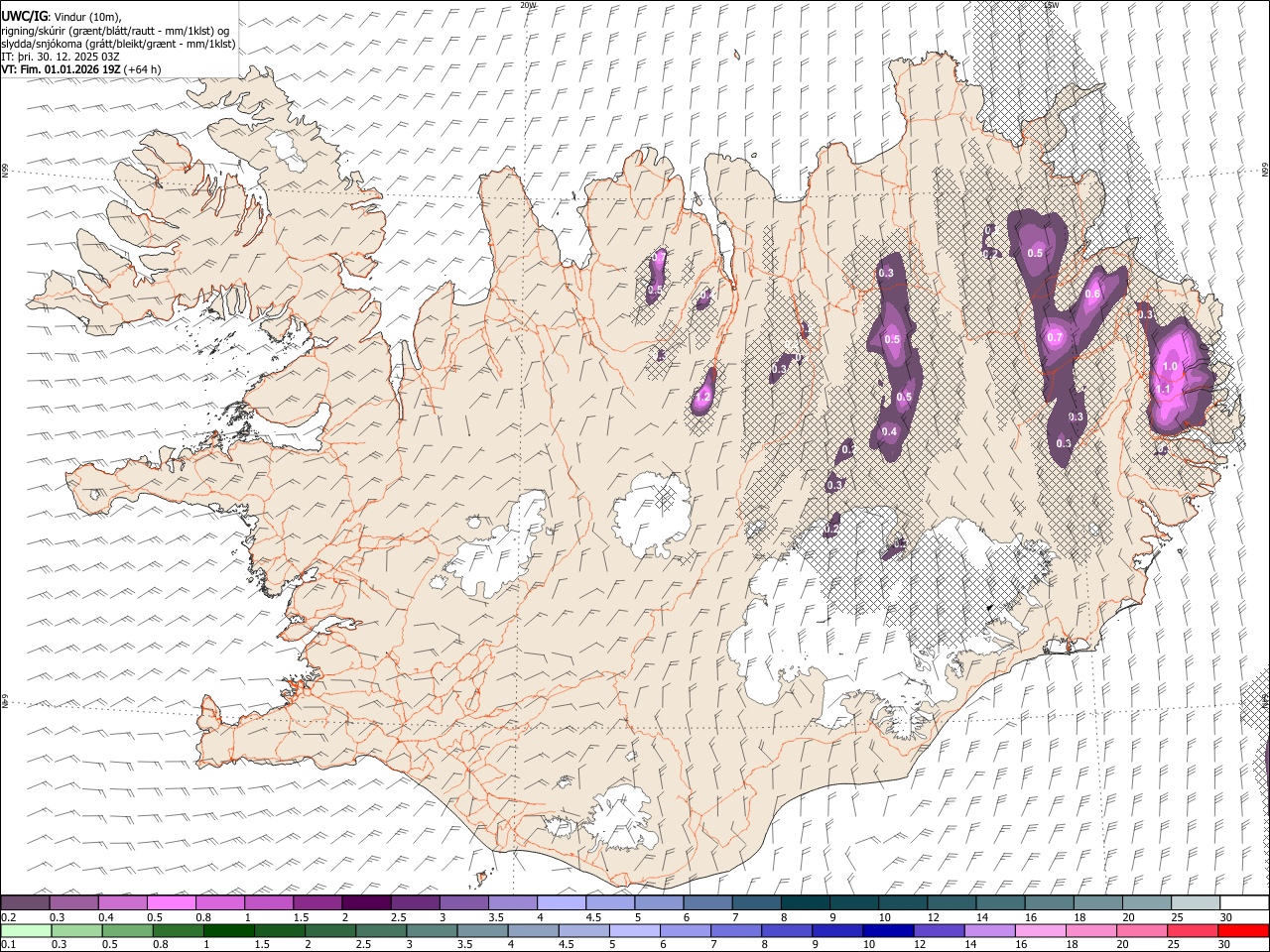Select the 'VT: Fim. 01.01.2026 19Z (+64 h)' line
This screenshot has height=952, width=1270.
click(81, 69)
